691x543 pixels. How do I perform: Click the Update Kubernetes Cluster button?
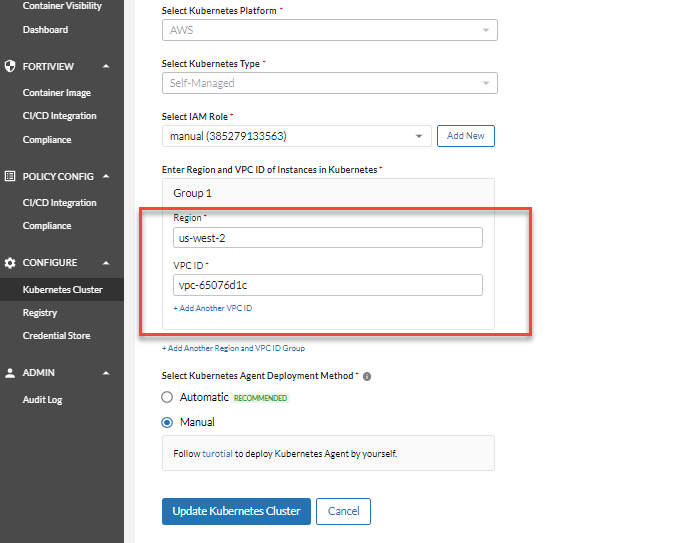coord(236,511)
